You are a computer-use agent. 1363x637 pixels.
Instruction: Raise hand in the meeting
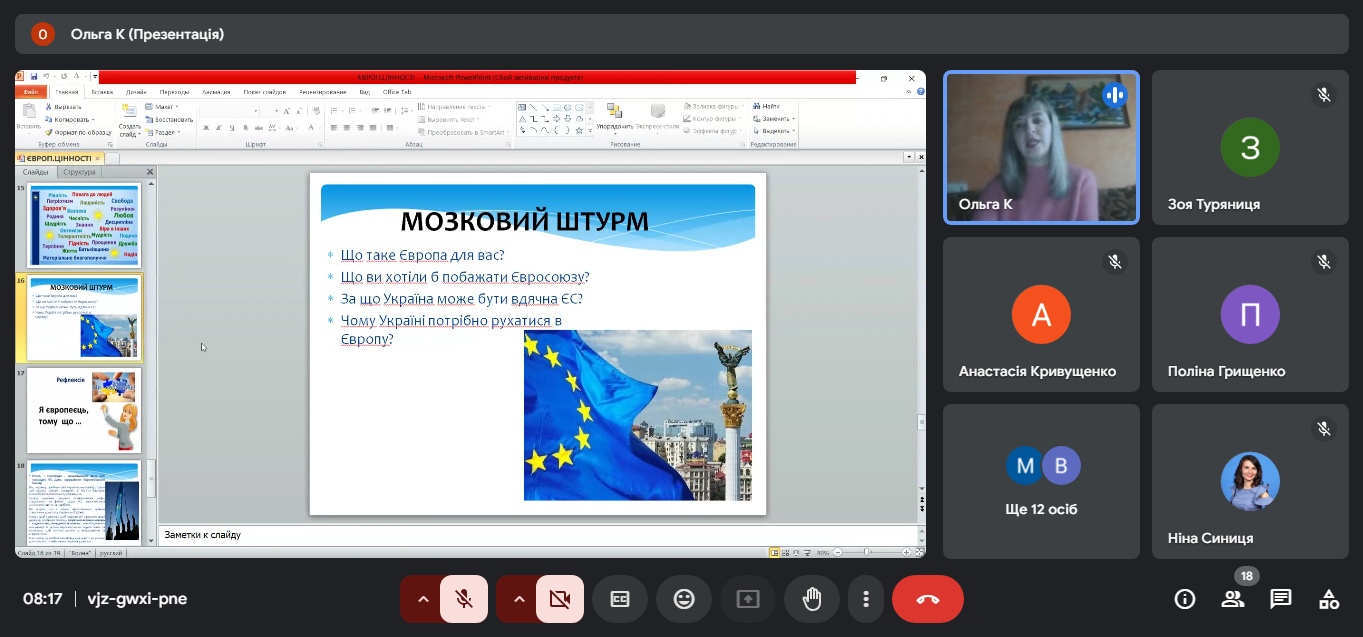click(x=812, y=599)
